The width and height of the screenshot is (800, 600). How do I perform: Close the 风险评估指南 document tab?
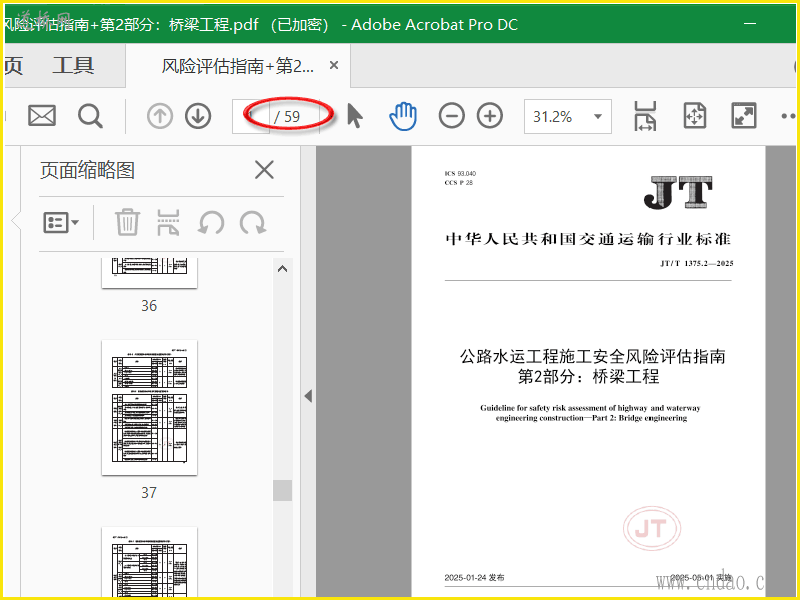pyautogui.click(x=334, y=65)
